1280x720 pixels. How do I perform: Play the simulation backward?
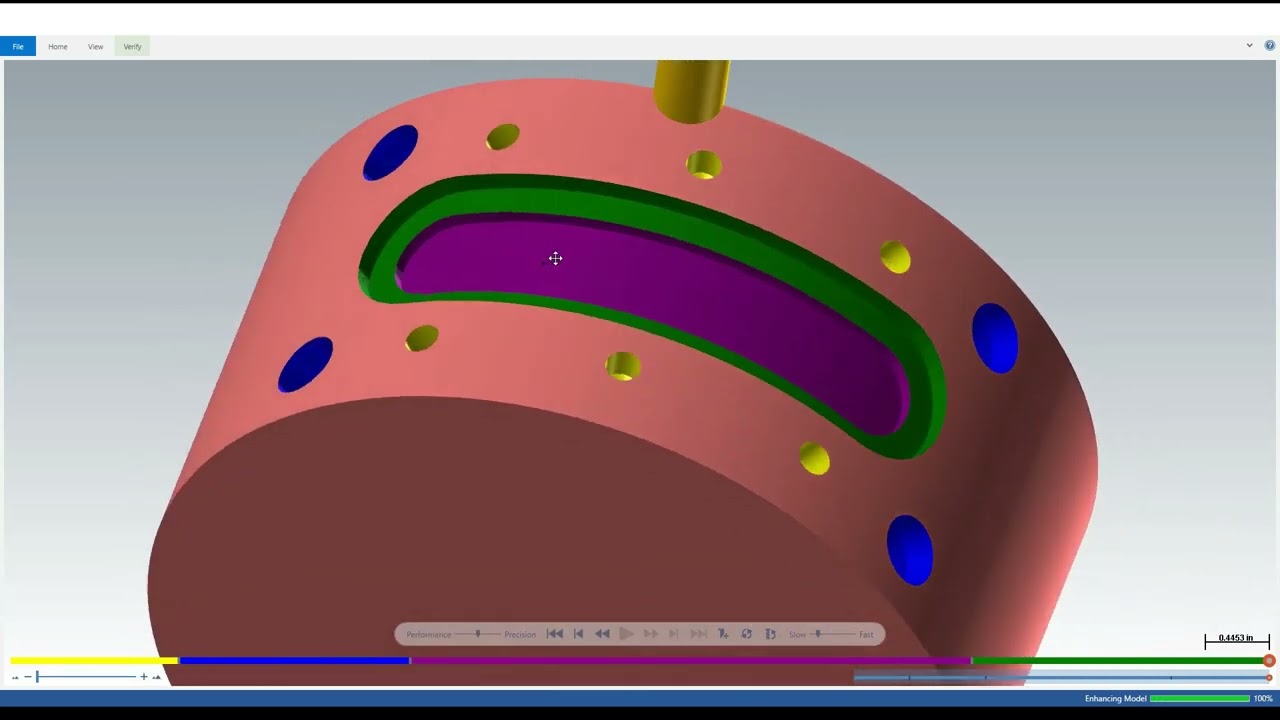click(602, 634)
